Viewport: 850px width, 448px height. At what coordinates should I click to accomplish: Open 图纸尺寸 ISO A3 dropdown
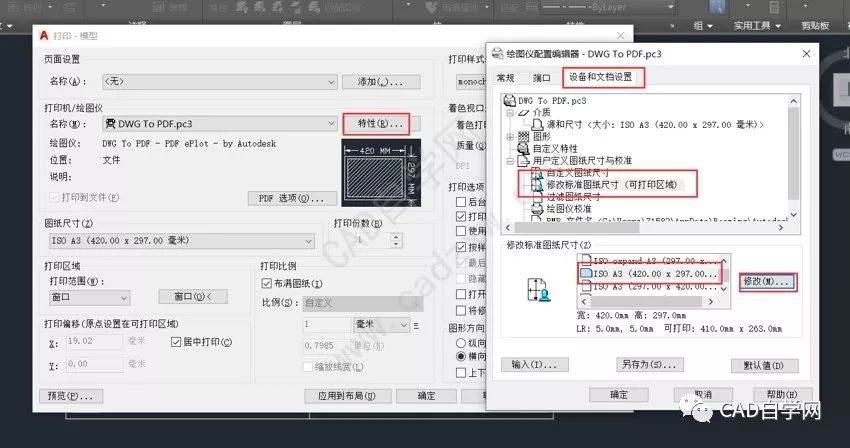coord(182,241)
